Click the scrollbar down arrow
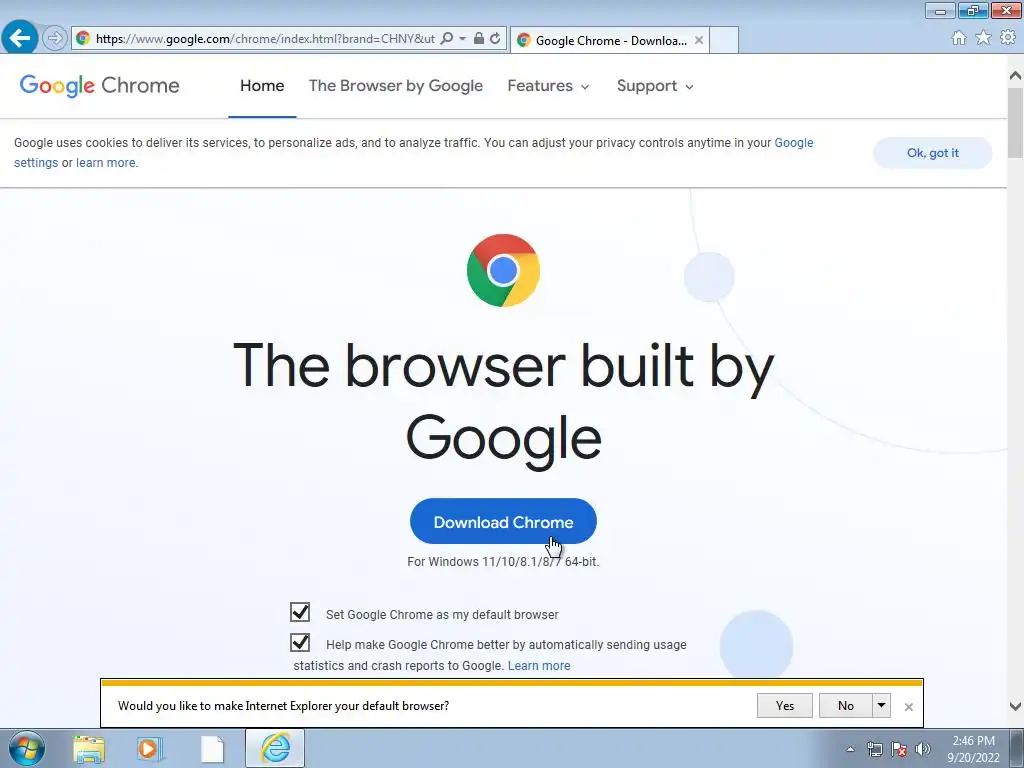This screenshot has height=768, width=1024. [1015, 706]
